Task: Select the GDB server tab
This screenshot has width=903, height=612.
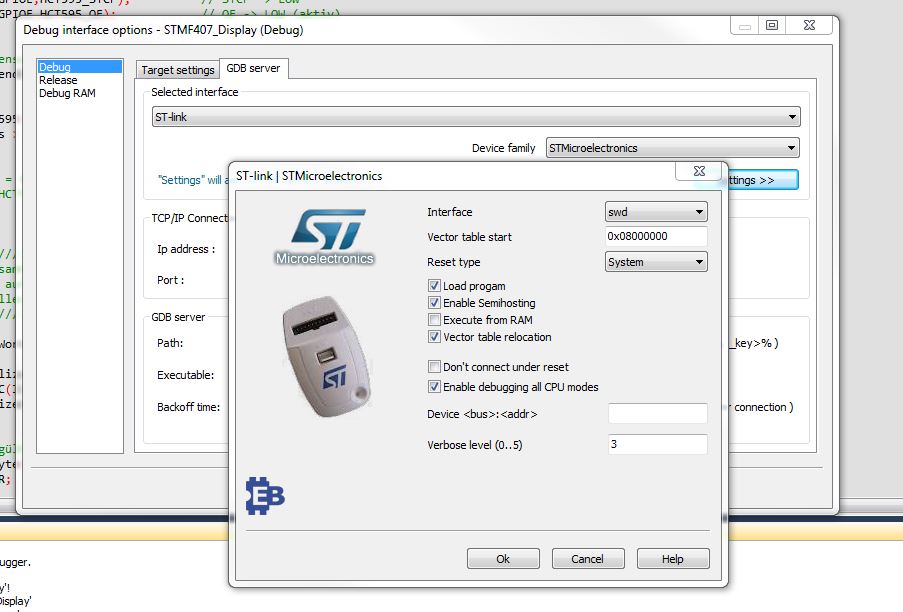Action: pos(253,68)
